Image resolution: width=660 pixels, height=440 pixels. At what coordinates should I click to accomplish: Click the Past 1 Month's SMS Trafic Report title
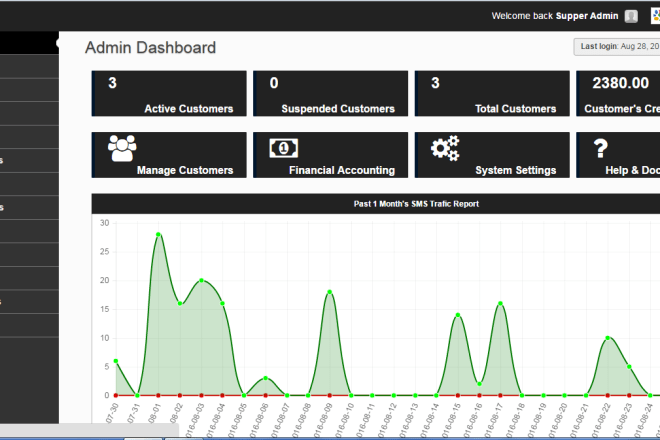[x=416, y=204]
